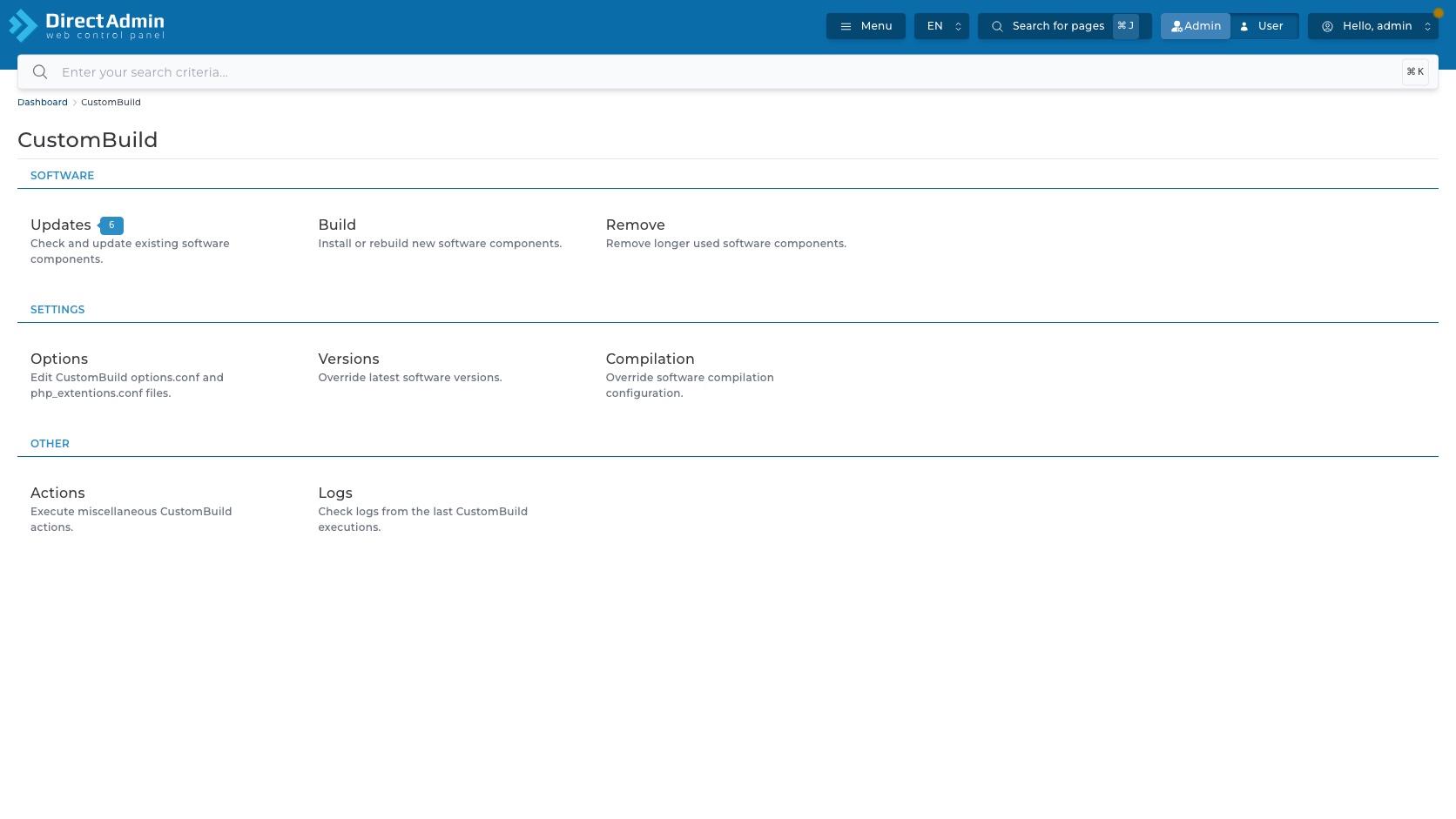The height and width of the screenshot is (819, 1456).
Task: Open the Hello, admin dropdown
Action: [x=1373, y=26]
